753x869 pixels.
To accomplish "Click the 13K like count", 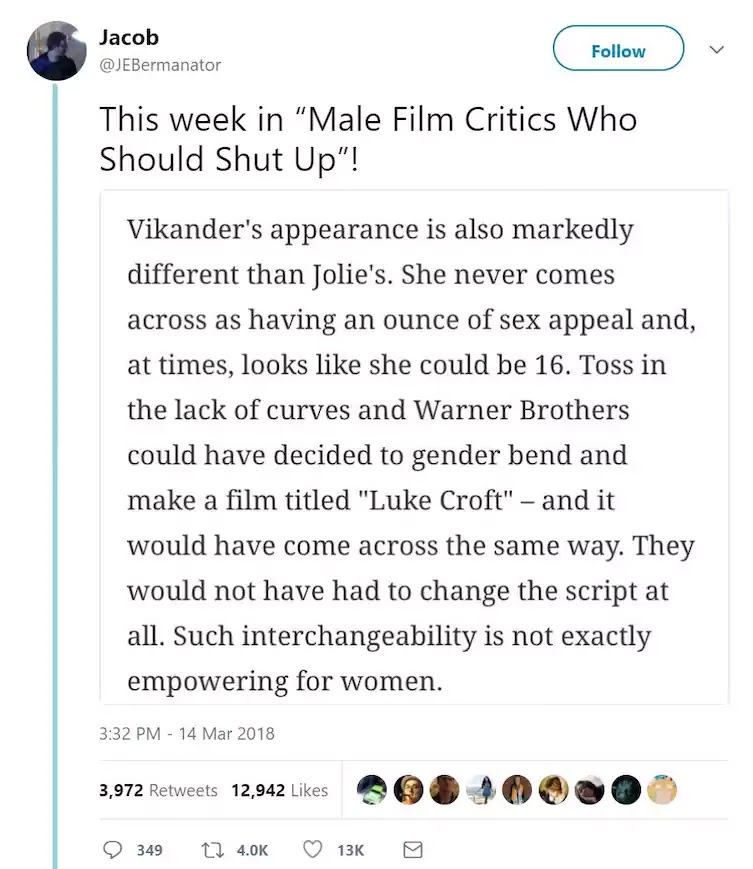I will 350,850.
